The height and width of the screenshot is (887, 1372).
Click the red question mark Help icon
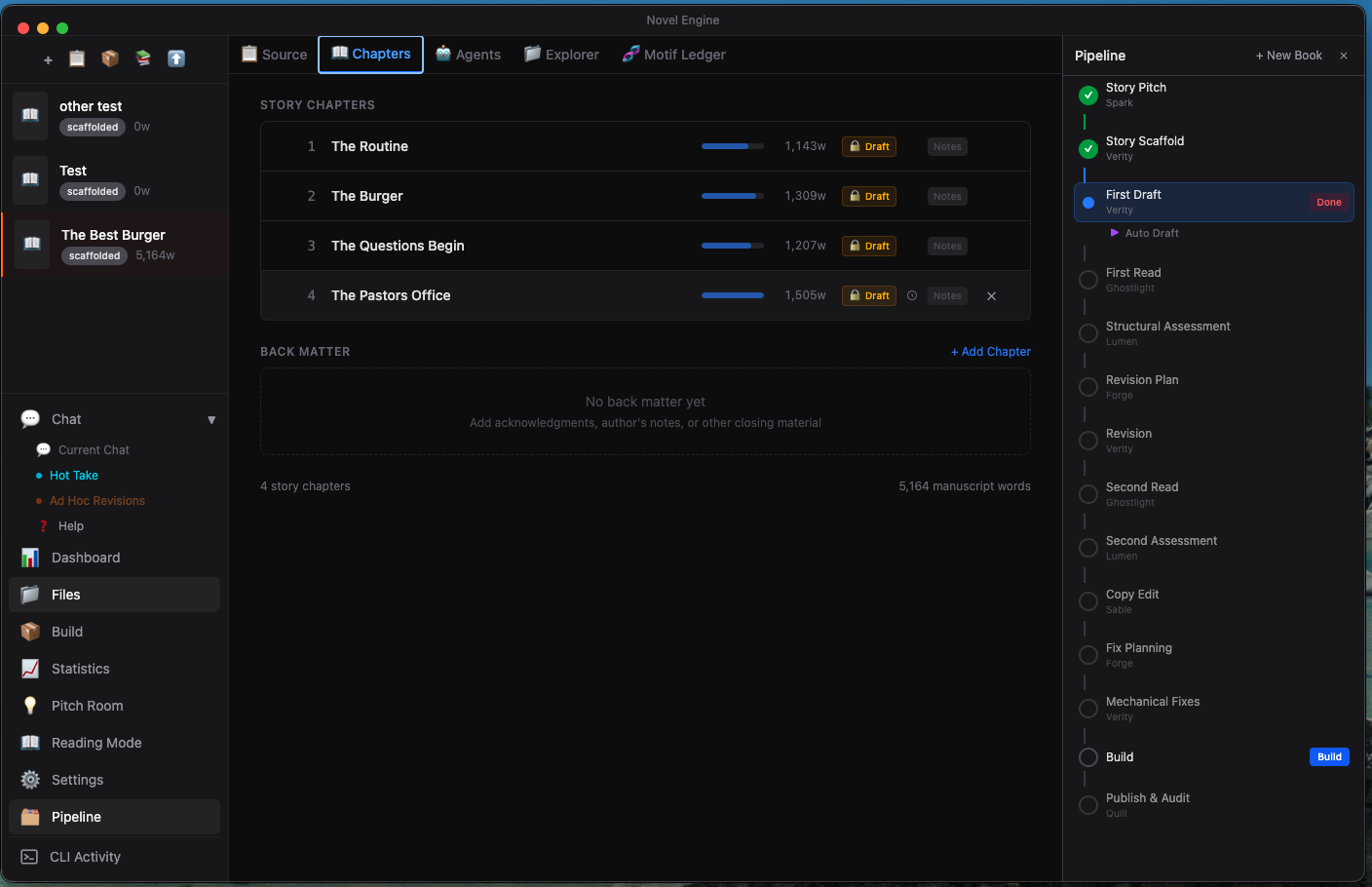(43, 526)
